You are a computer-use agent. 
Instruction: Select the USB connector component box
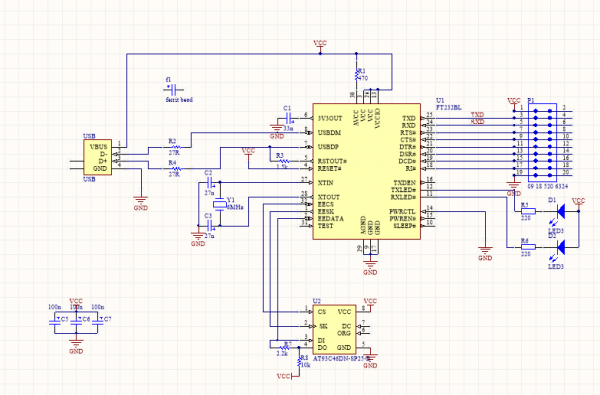pyautogui.click(x=98, y=157)
